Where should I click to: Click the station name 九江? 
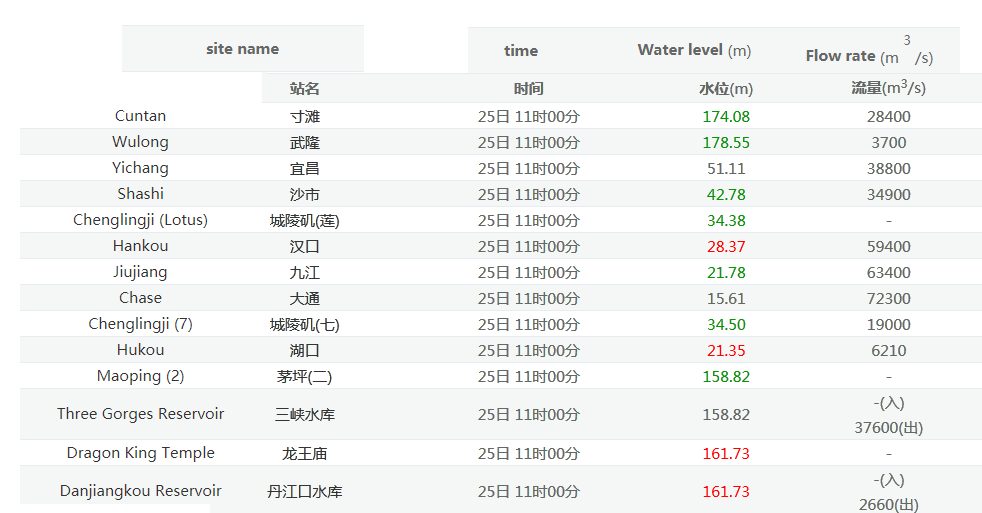304,273
